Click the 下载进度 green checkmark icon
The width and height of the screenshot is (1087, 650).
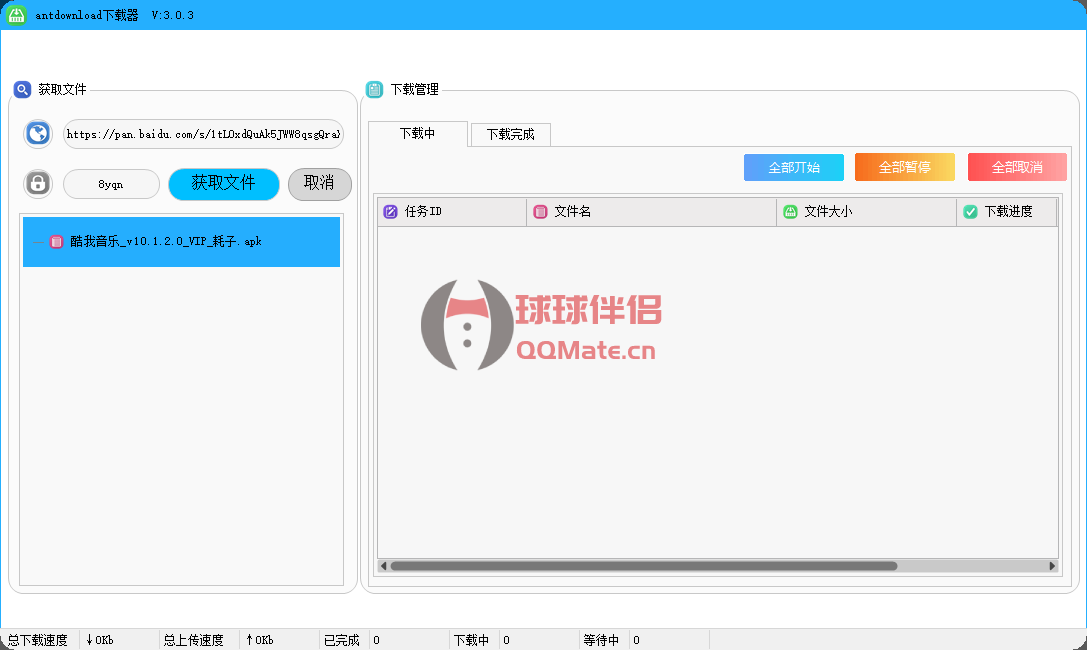click(x=970, y=212)
